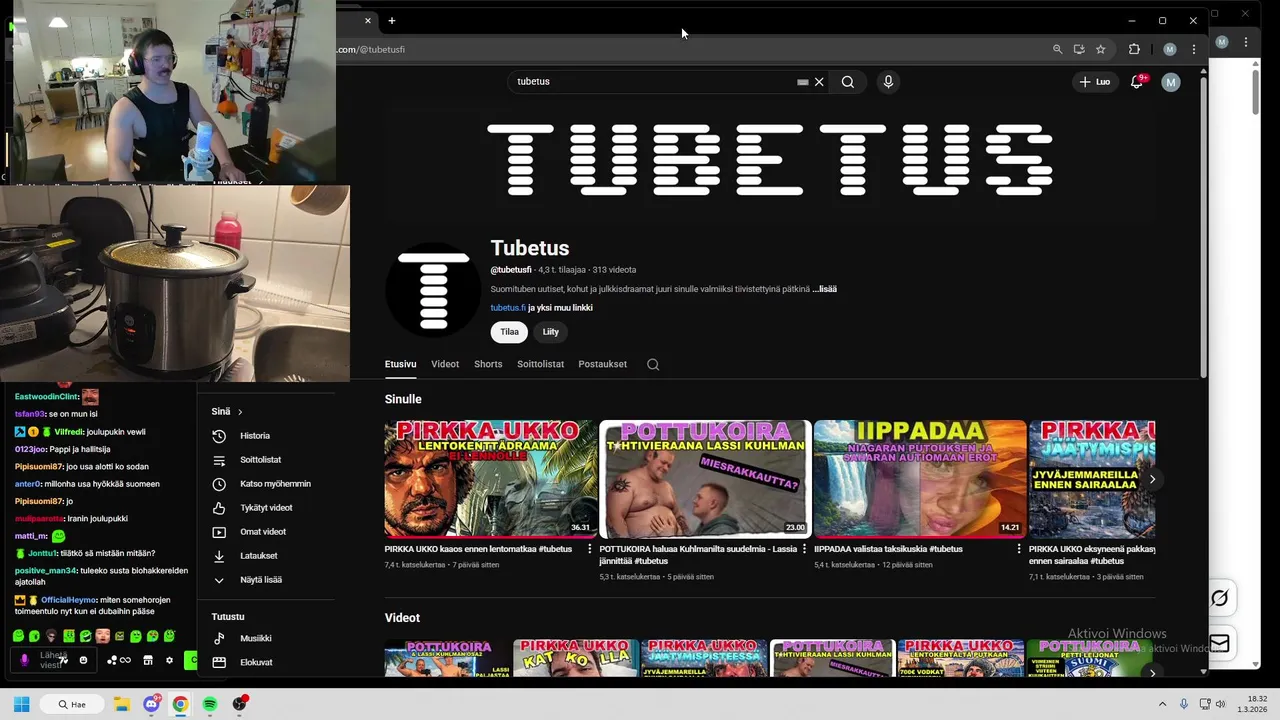Switch to Videot channel tab

(445, 364)
